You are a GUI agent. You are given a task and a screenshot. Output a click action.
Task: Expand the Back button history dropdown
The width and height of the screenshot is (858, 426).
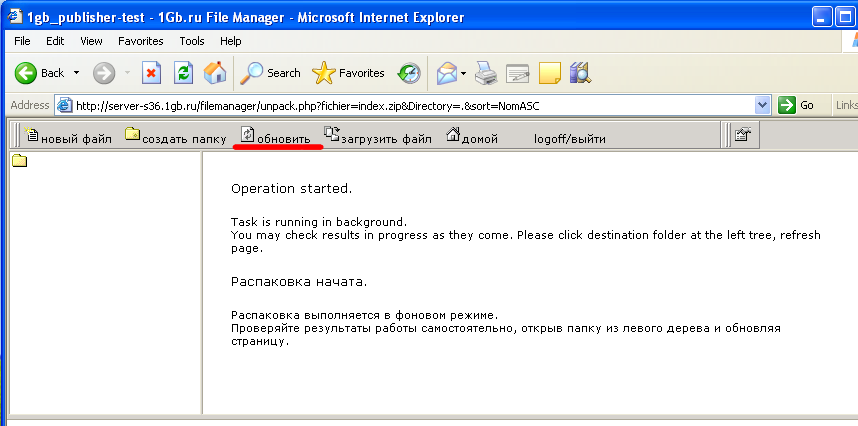76,73
